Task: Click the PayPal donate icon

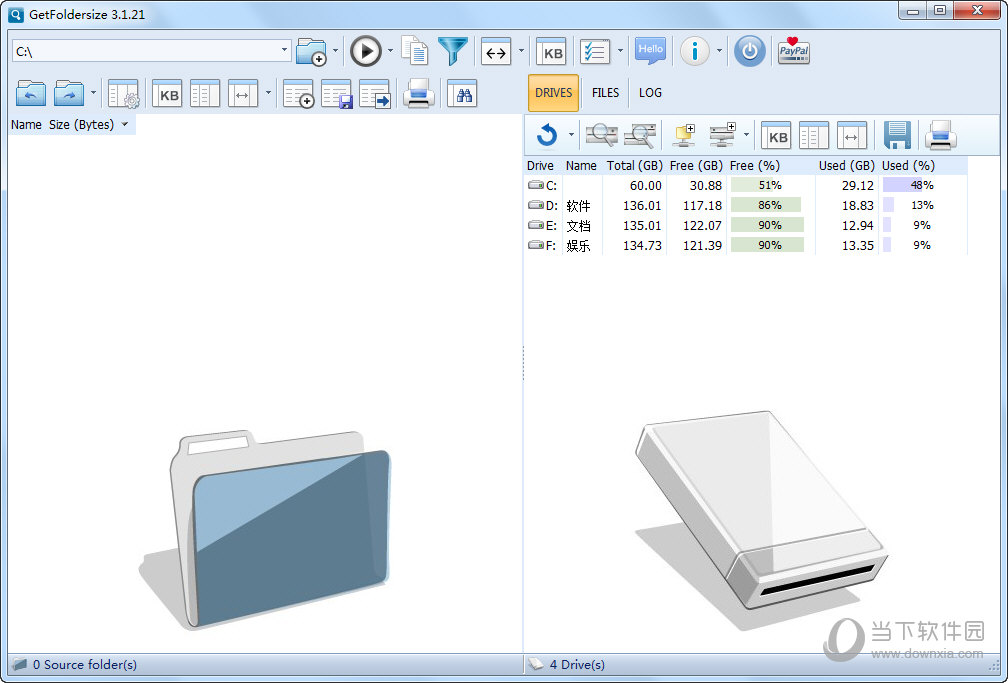Action: (x=794, y=51)
